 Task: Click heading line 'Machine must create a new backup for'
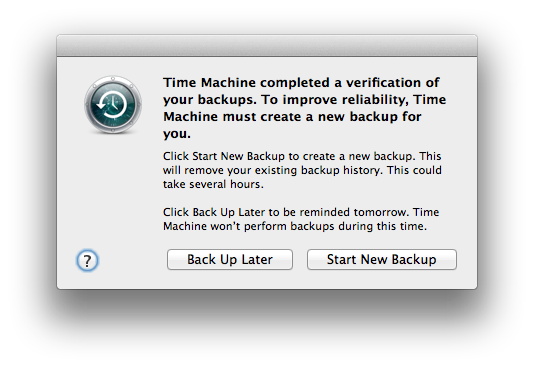coord(292,117)
